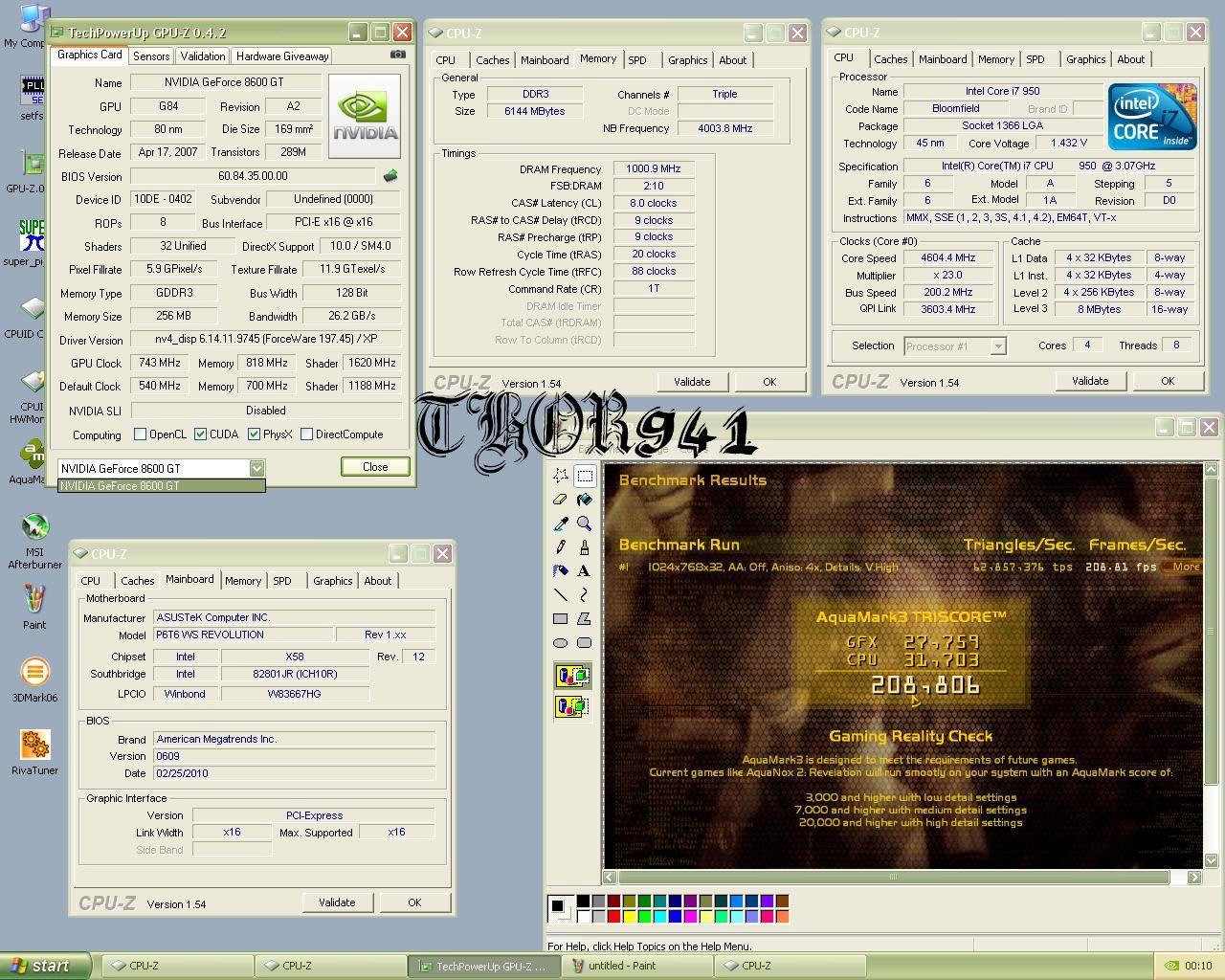Click Paint horizontal scrollbar right arrow
This screenshot has height=980, width=1225.
1194,877
